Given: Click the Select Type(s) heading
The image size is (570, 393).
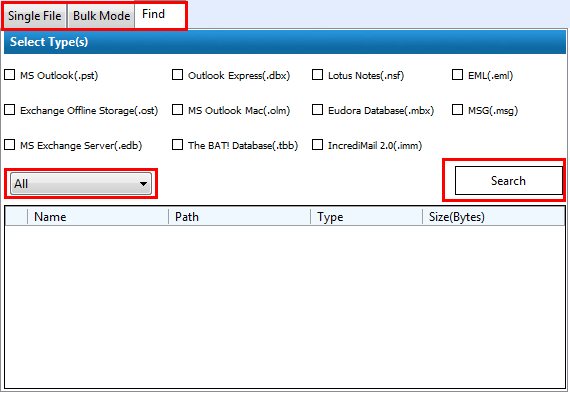Looking at the screenshot, I should [49, 42].
